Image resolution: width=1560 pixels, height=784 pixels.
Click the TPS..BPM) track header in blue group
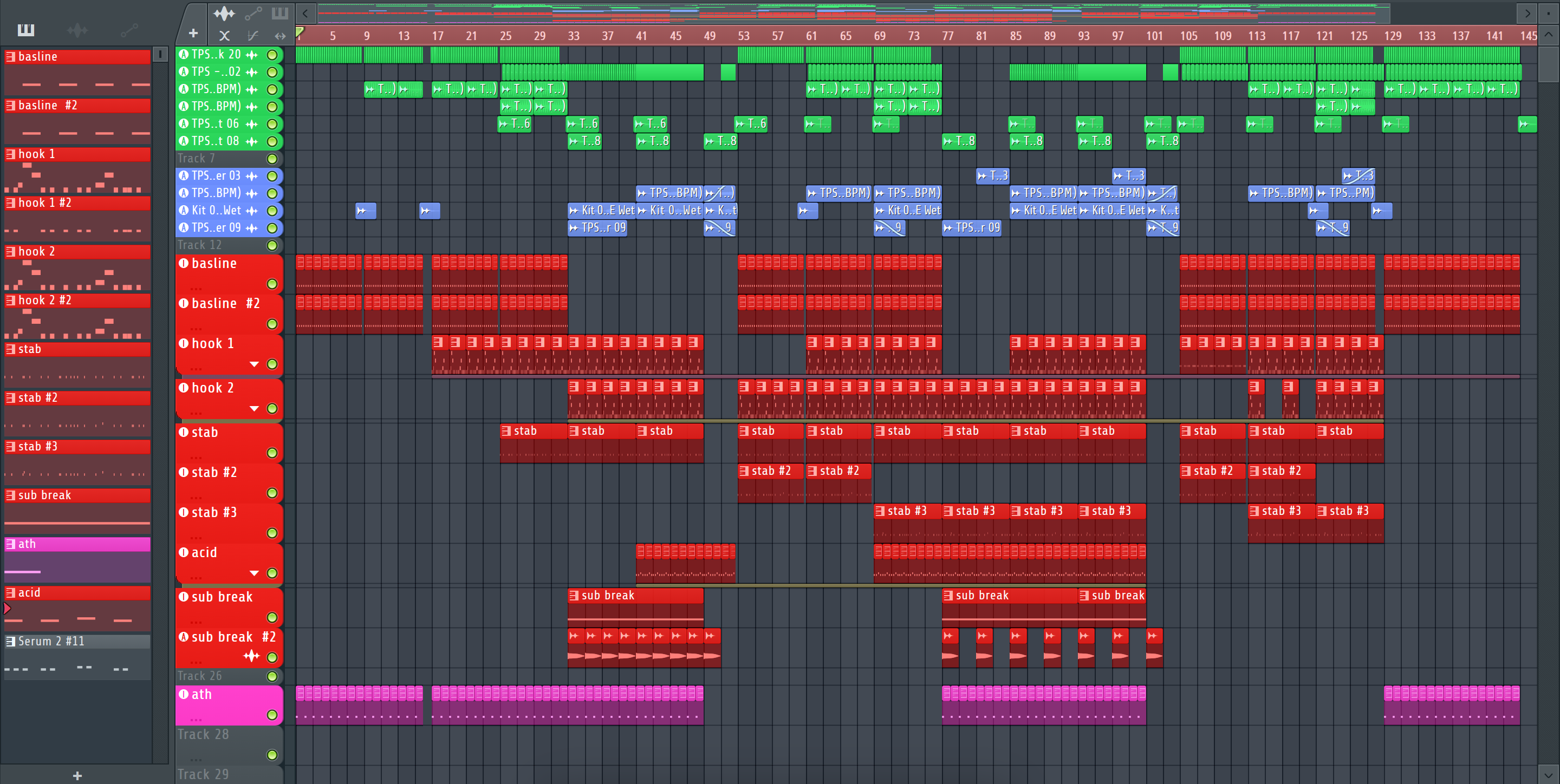230,193
